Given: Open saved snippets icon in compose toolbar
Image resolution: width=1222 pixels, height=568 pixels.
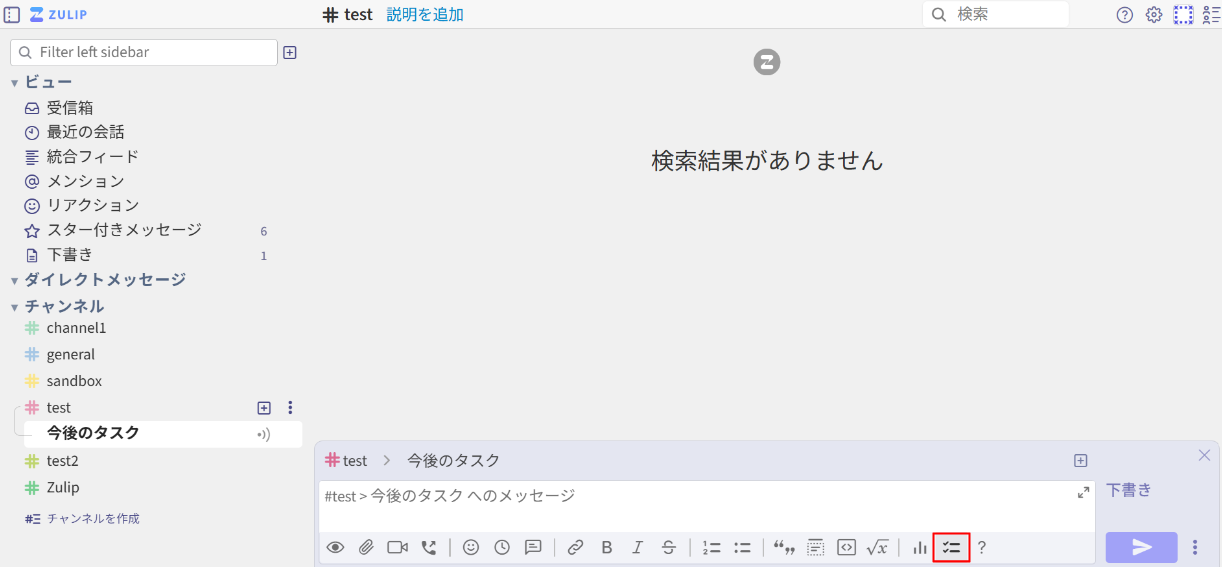Looking at the screenshot, I should click(534, 547).
